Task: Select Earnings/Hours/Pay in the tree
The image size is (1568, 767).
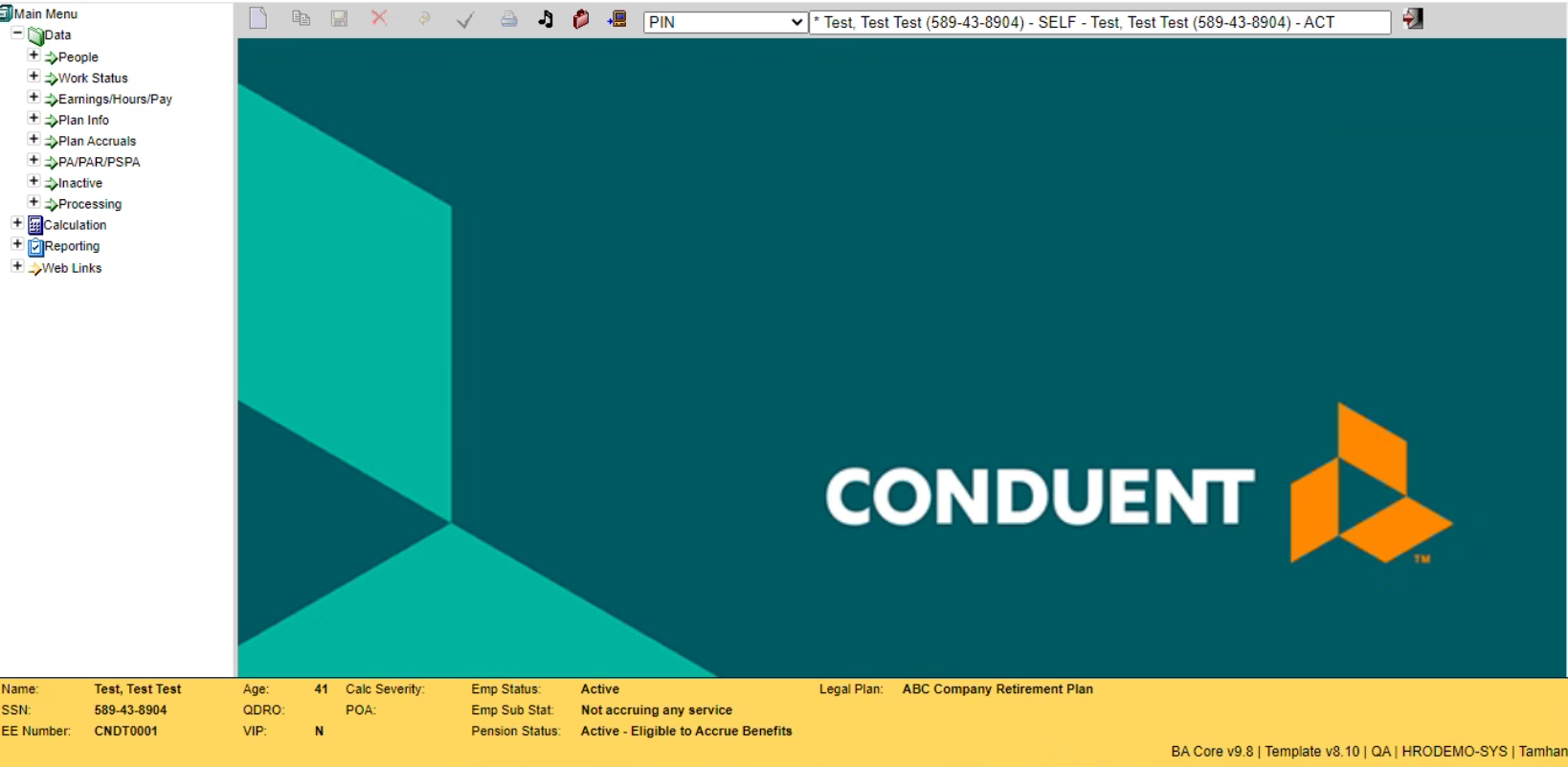Action: tap(115, 100)
